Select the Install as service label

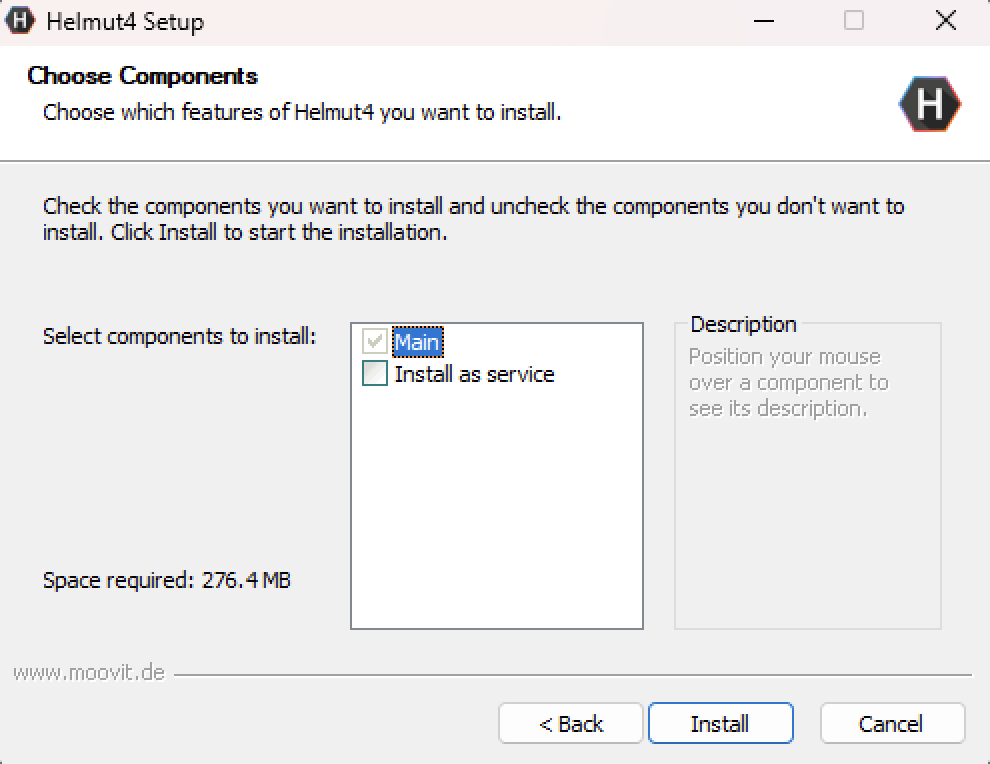[x=474, y=374]
